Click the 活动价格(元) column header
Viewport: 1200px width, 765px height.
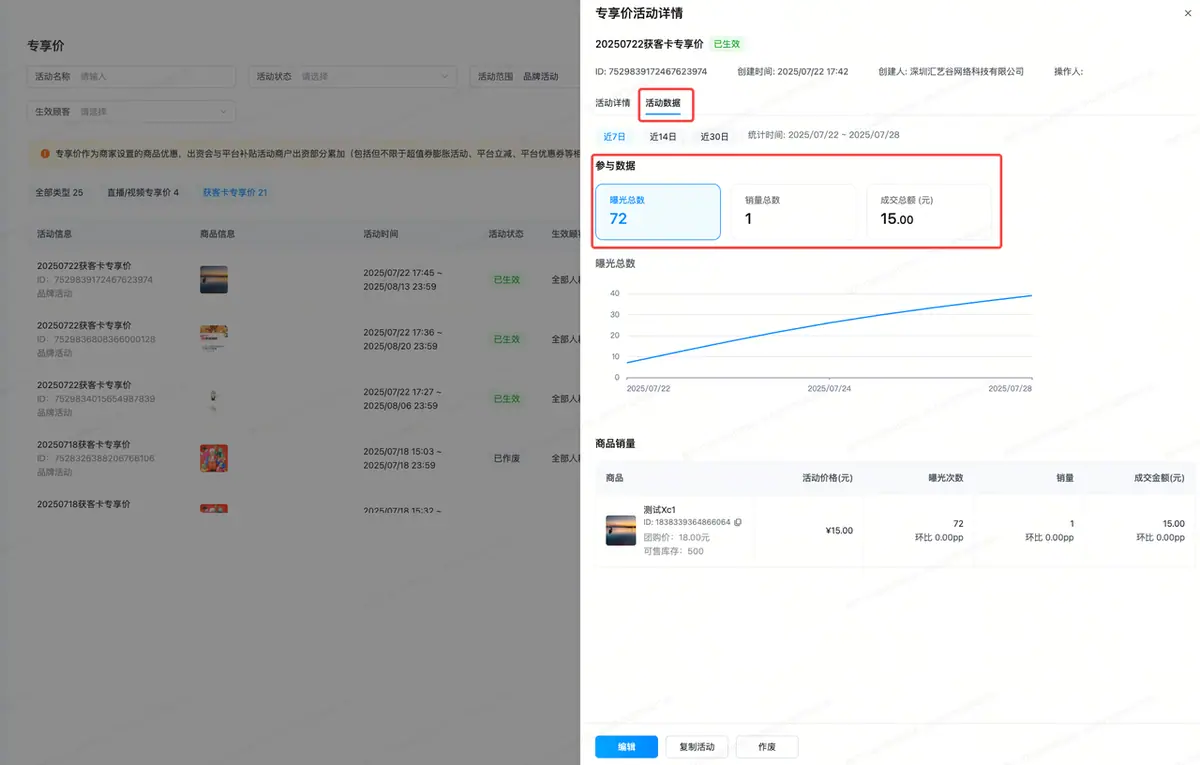pos(828,478)
